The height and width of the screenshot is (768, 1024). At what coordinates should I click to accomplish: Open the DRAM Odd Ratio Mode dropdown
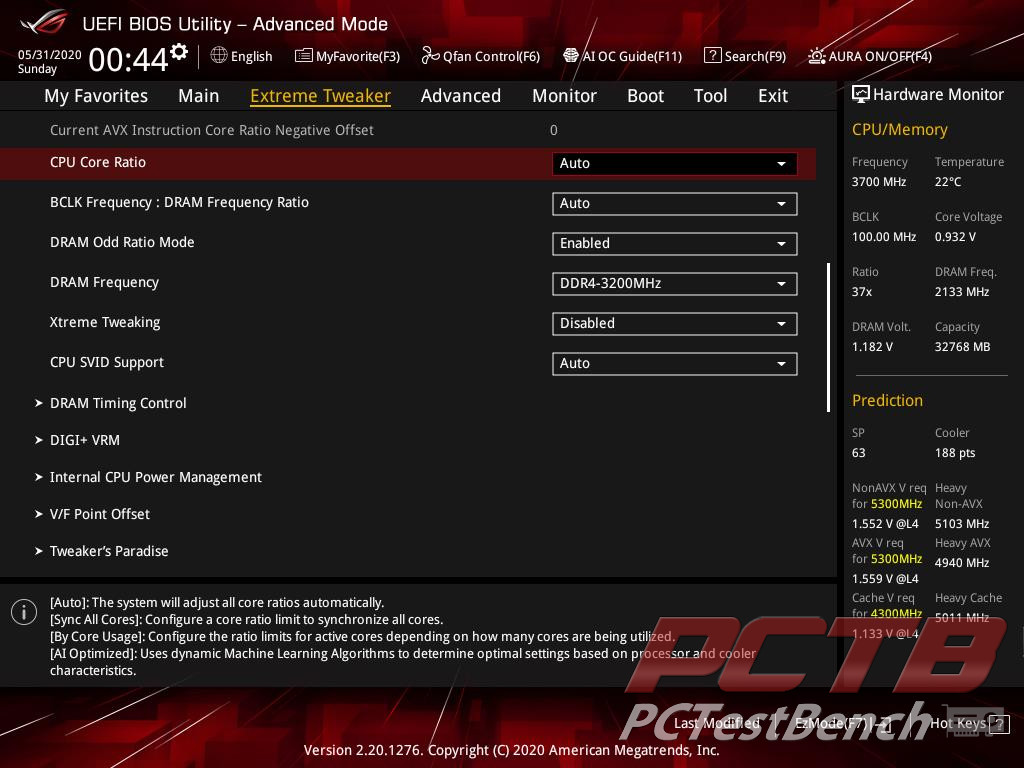click(675, 243)
